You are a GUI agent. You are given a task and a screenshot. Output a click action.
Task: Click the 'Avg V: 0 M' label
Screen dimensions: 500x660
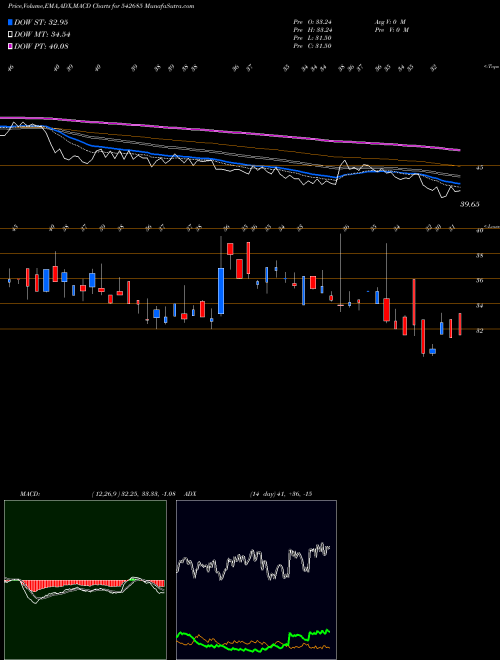pyautogui.click(x=389, y=22)
